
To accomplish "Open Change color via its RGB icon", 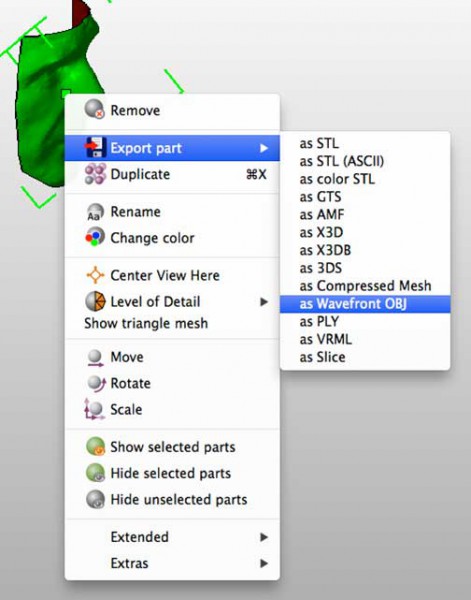I will tap(95, 237).
